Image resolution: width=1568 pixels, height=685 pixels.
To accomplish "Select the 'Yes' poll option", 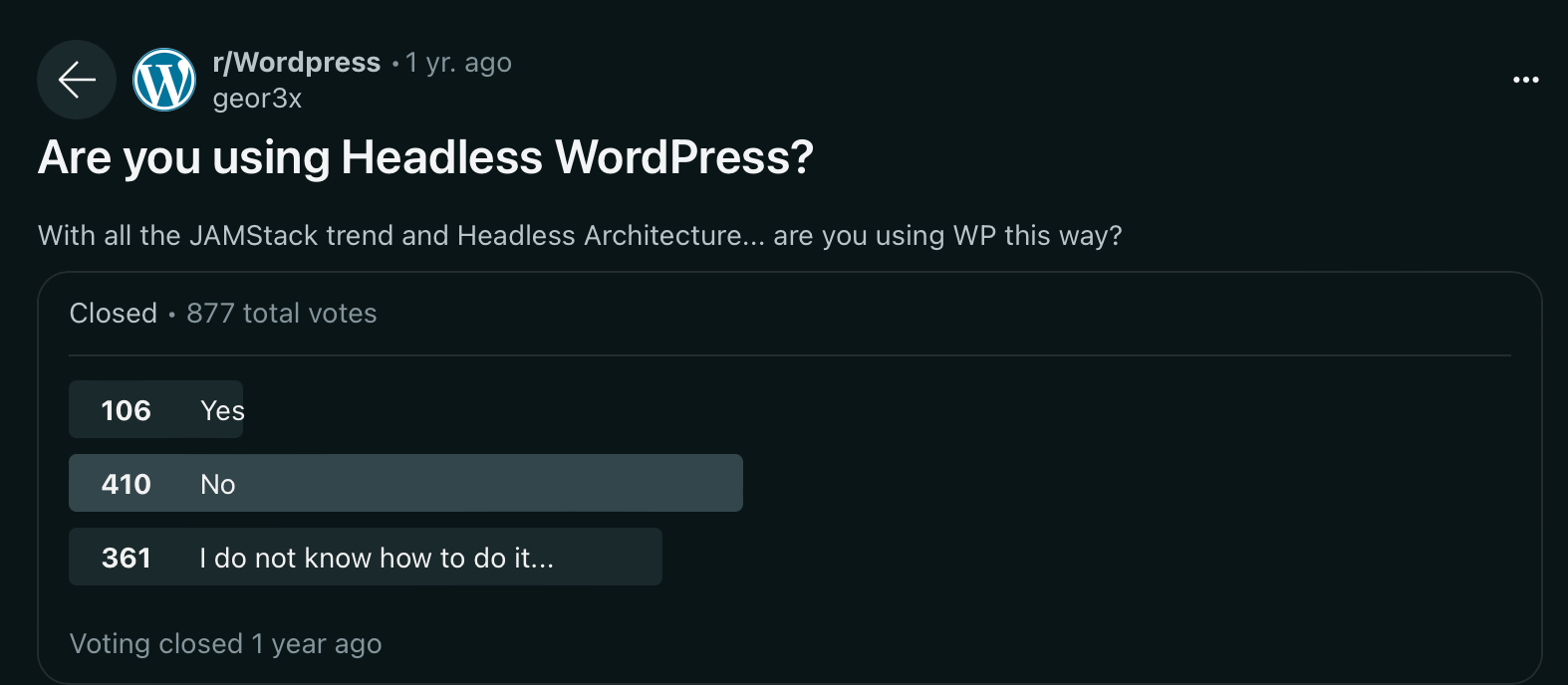I will (222, 410).
